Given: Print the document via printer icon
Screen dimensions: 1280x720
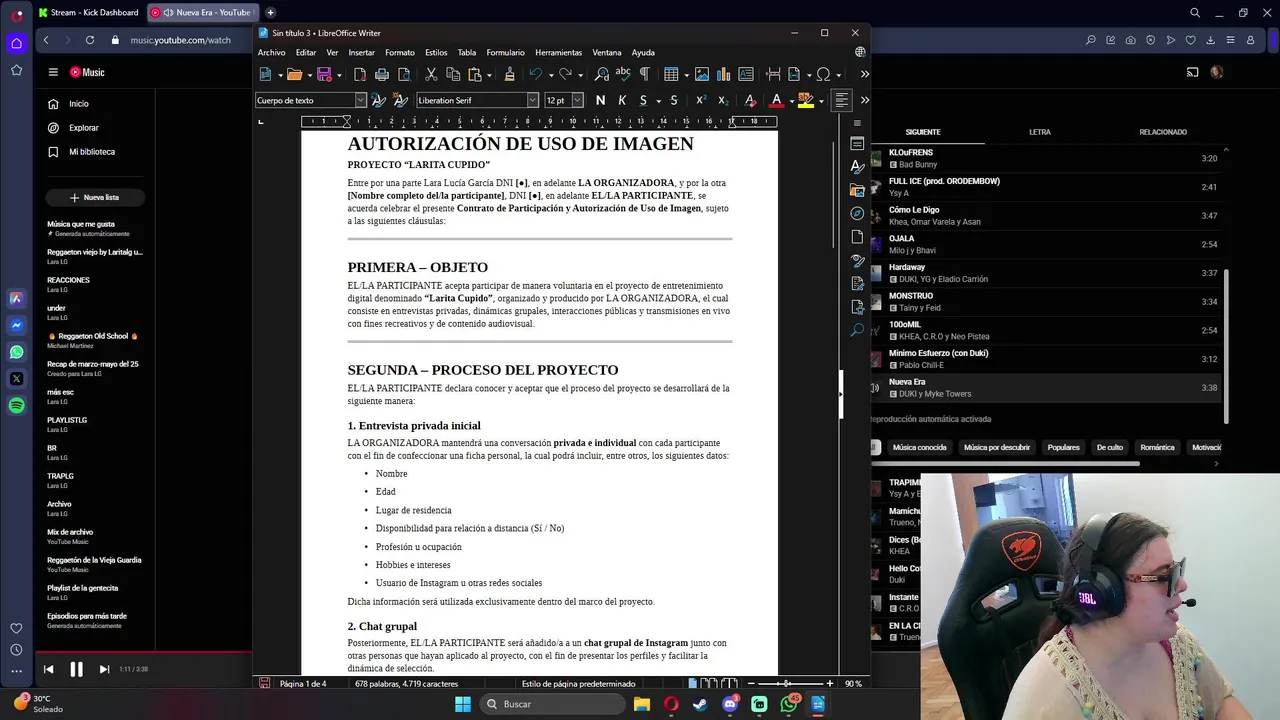Looking at the screenshot, I should pyautogui.click(x=382, y=74).
